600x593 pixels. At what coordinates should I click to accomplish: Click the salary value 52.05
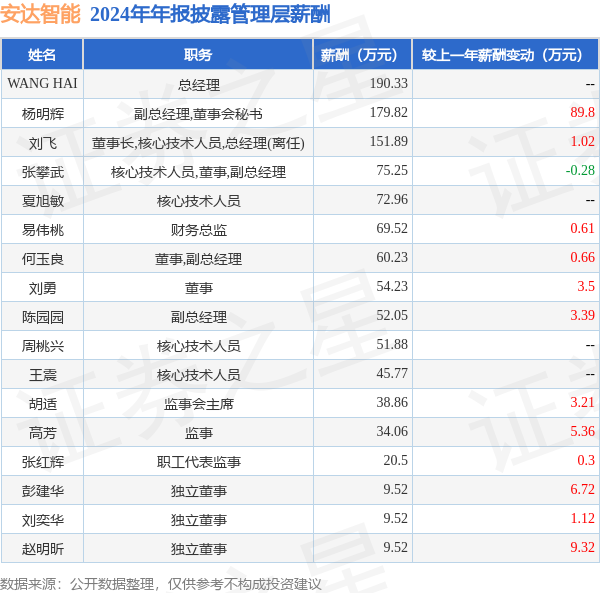pos(392,316)
